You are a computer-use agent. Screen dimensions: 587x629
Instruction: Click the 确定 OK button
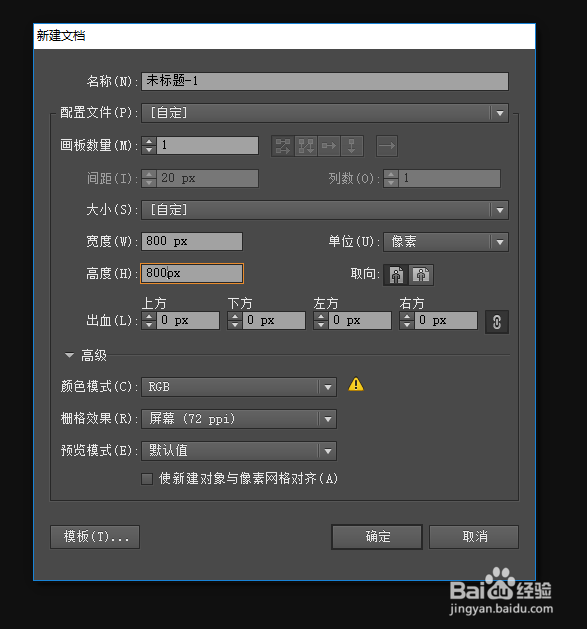pos(377,537)
